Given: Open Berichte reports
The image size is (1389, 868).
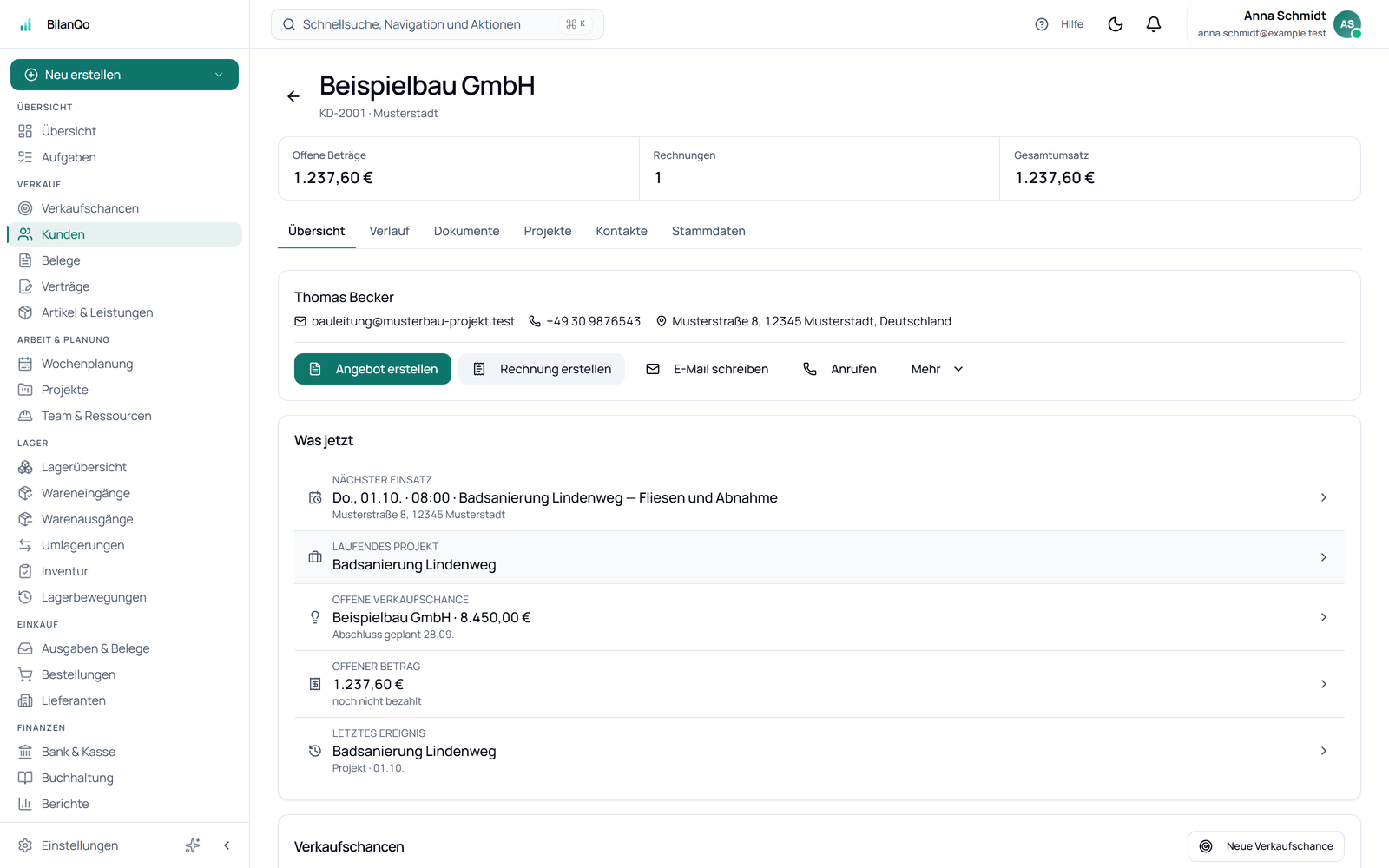Looking at the screenshot, I should pos(124,804).
